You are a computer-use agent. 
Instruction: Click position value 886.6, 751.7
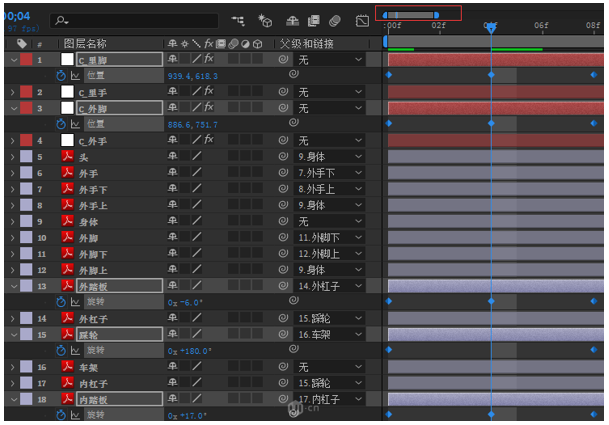(x=193, y=125)
